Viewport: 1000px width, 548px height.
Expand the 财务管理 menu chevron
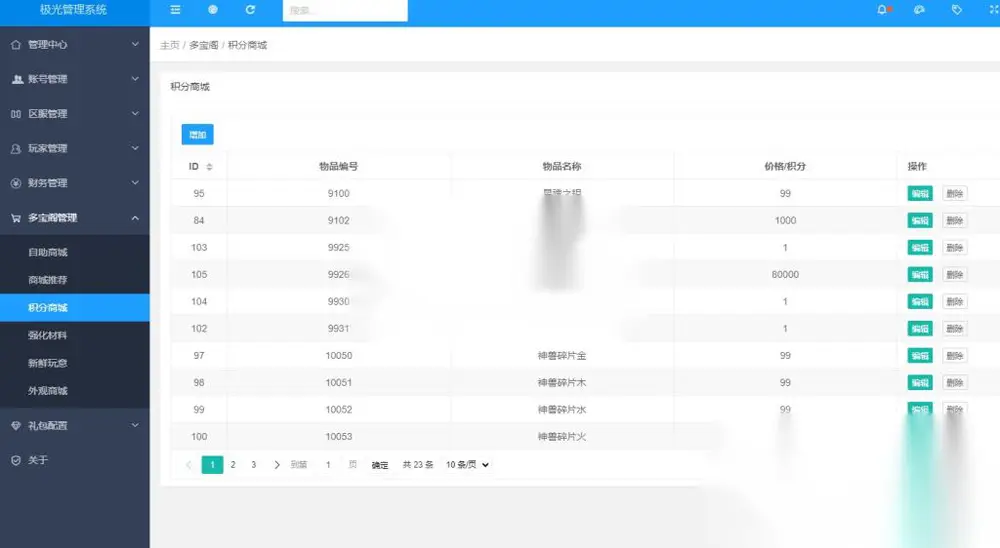(135, 182)
